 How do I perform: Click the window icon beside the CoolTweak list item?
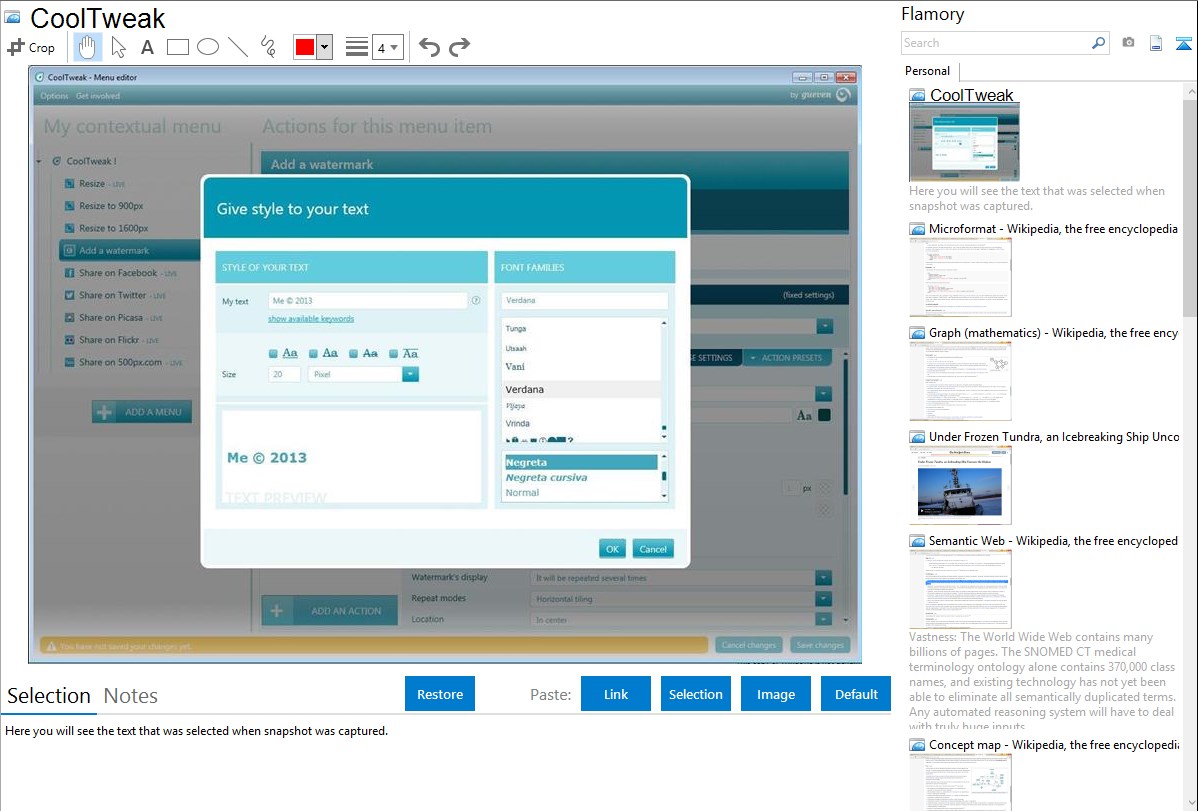click(917, 96)
